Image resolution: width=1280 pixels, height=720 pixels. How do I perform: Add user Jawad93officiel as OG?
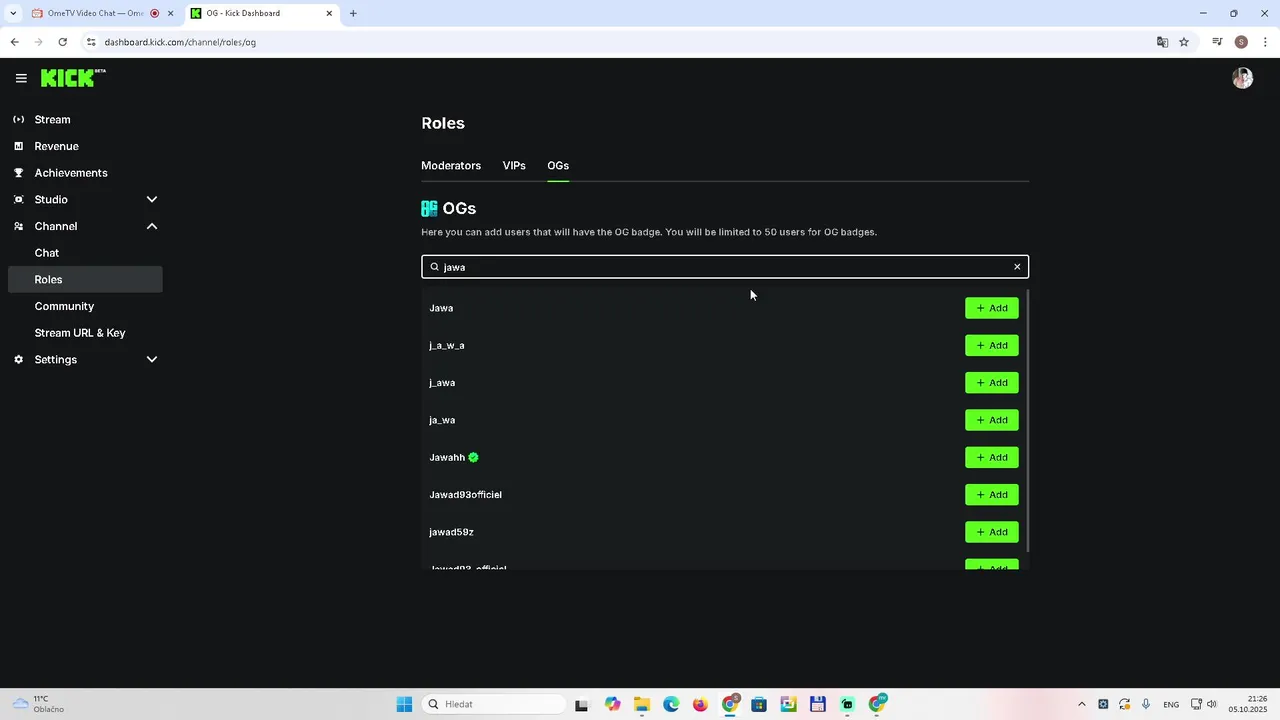tap(992, 495)
